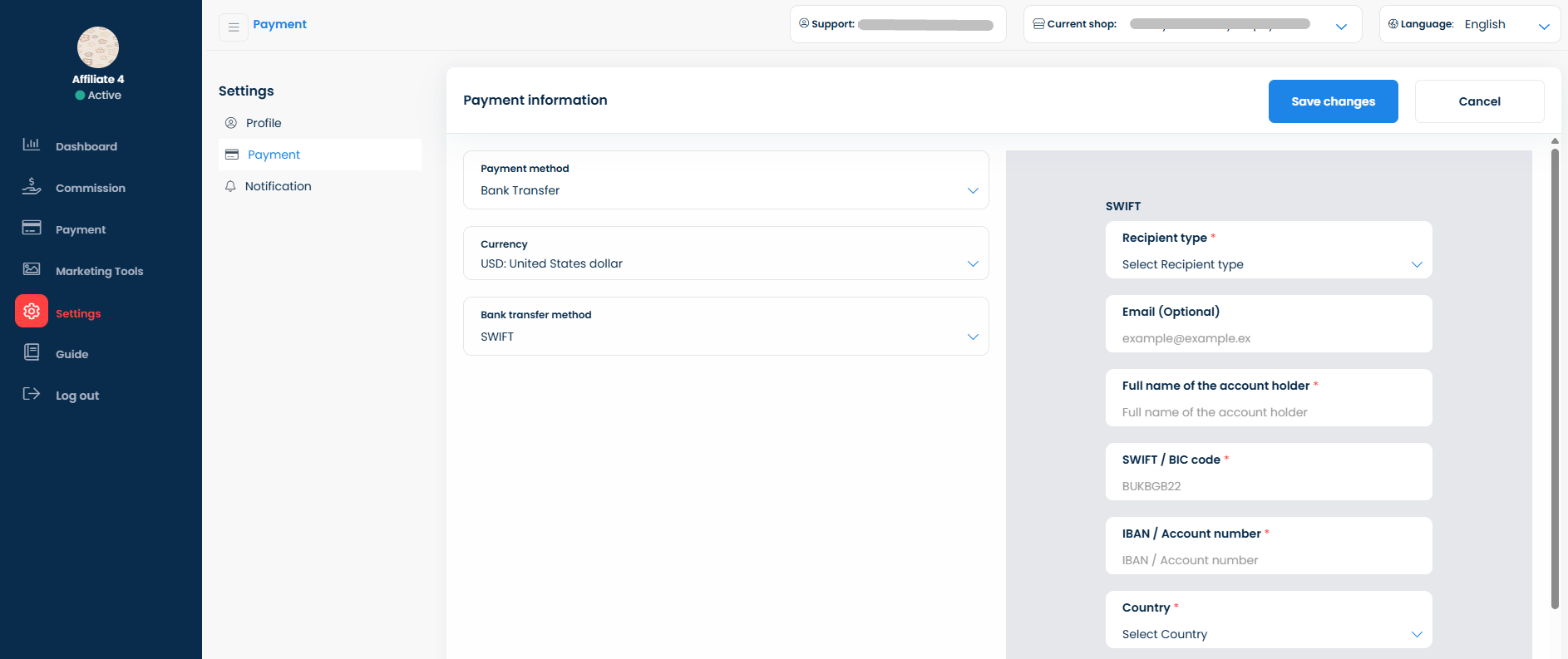Click the Save changes button

pos(1333,101)
